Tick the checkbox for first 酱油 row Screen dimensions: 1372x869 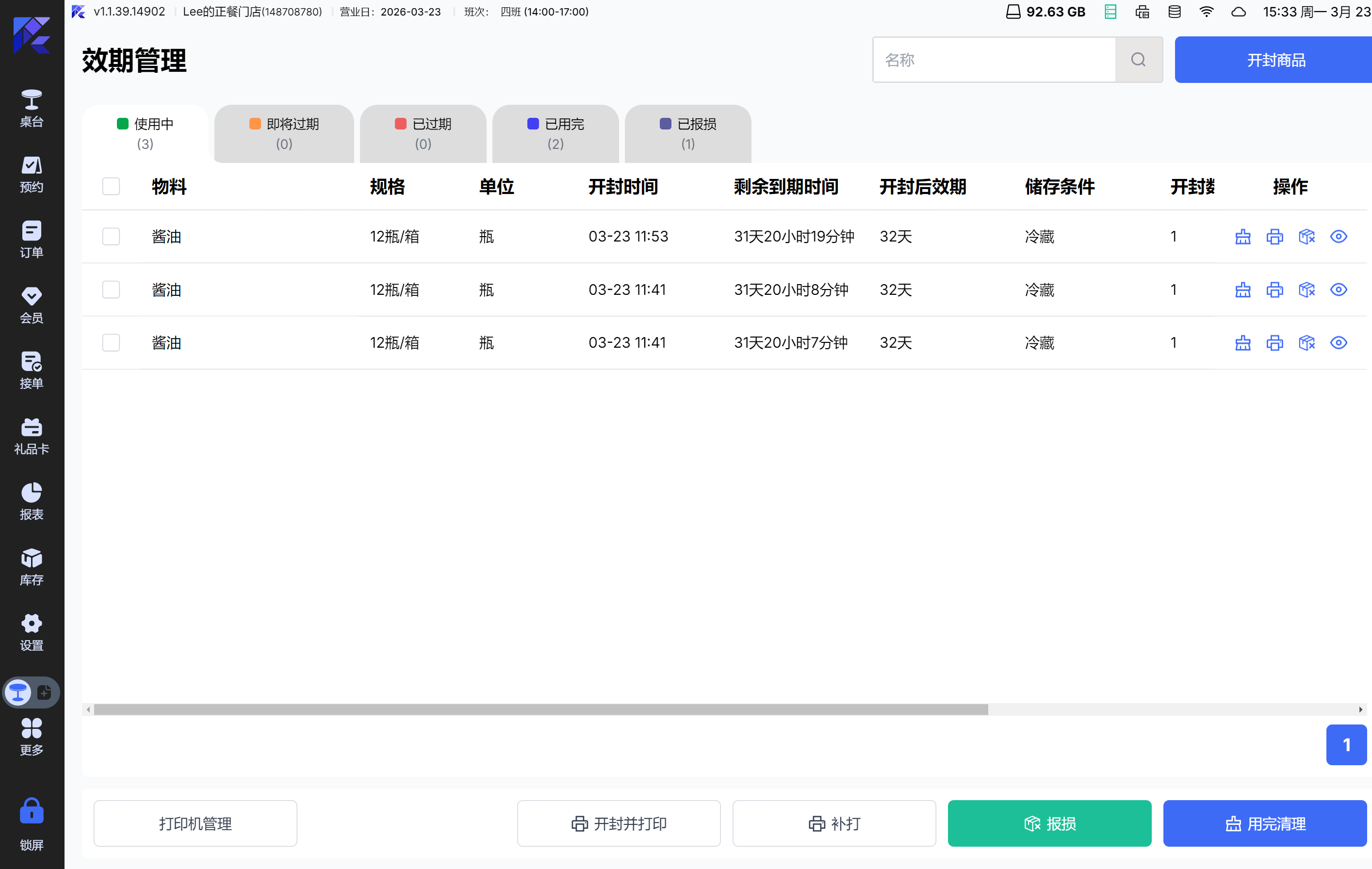pyautogui.click(x=111, y=236)
